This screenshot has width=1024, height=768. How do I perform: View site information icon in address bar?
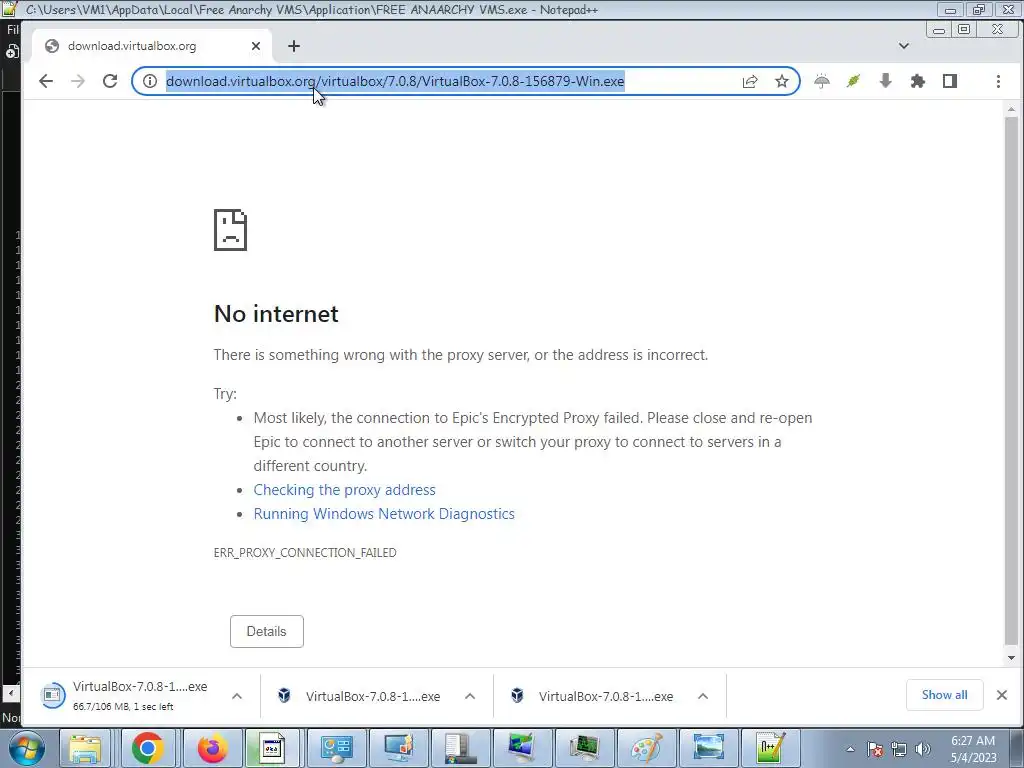(150, 81)
